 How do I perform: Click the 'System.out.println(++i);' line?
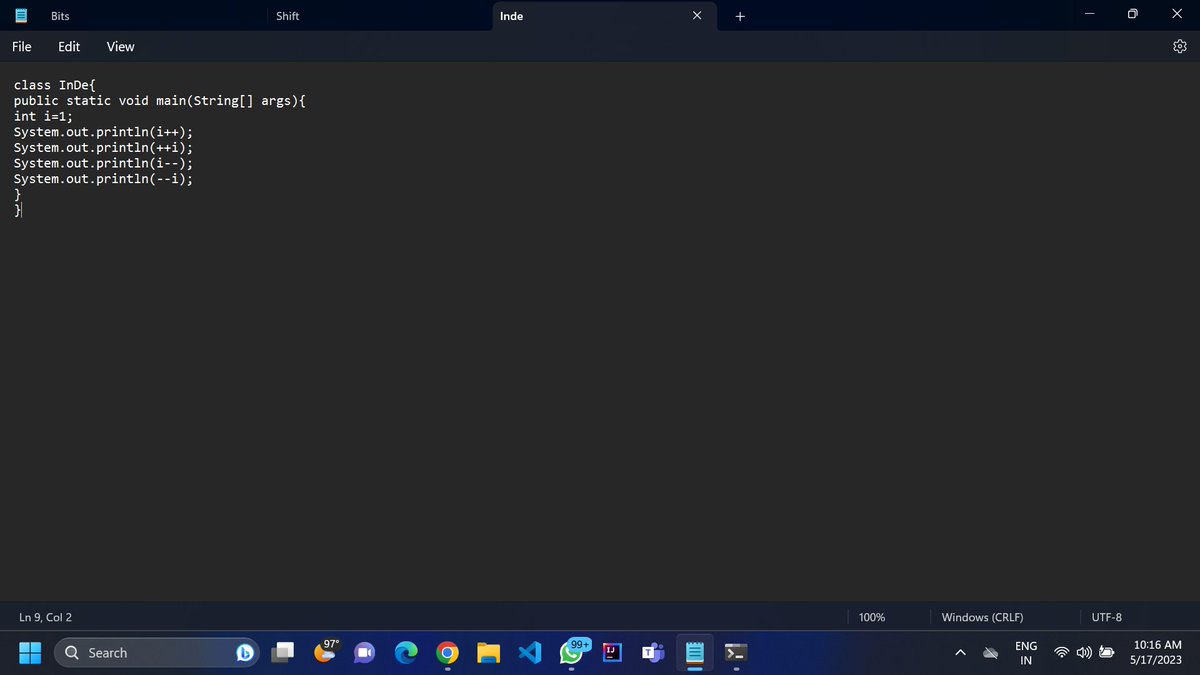pos(103,148)
